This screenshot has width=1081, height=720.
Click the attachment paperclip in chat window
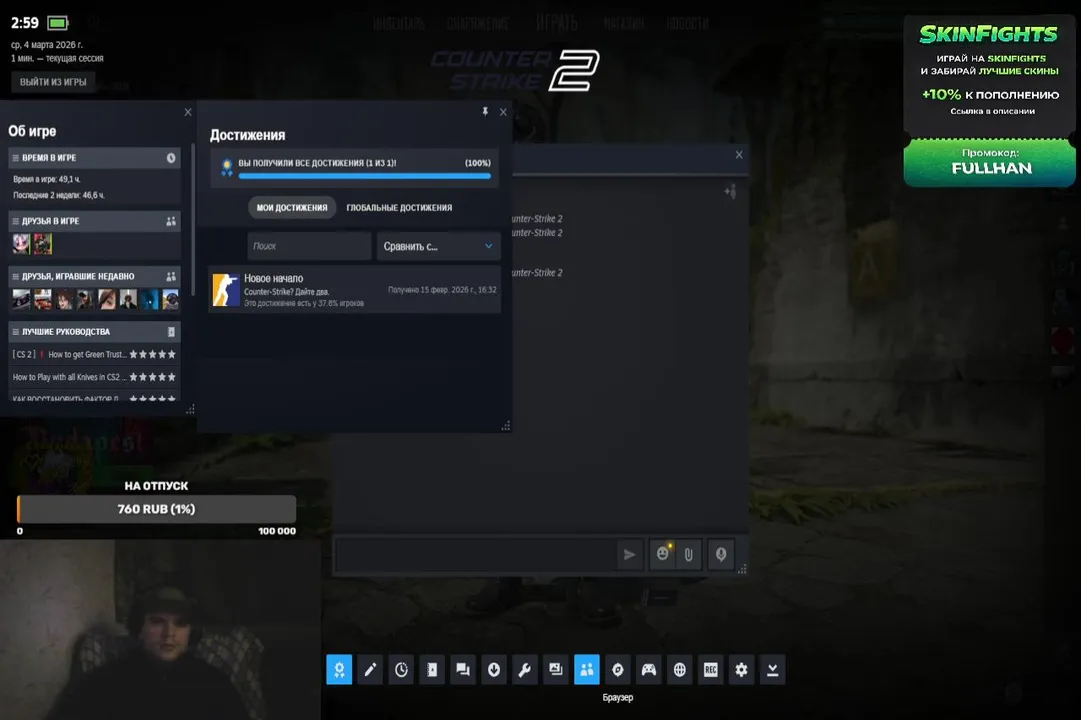pyautogui.click(x=688, y=554)
